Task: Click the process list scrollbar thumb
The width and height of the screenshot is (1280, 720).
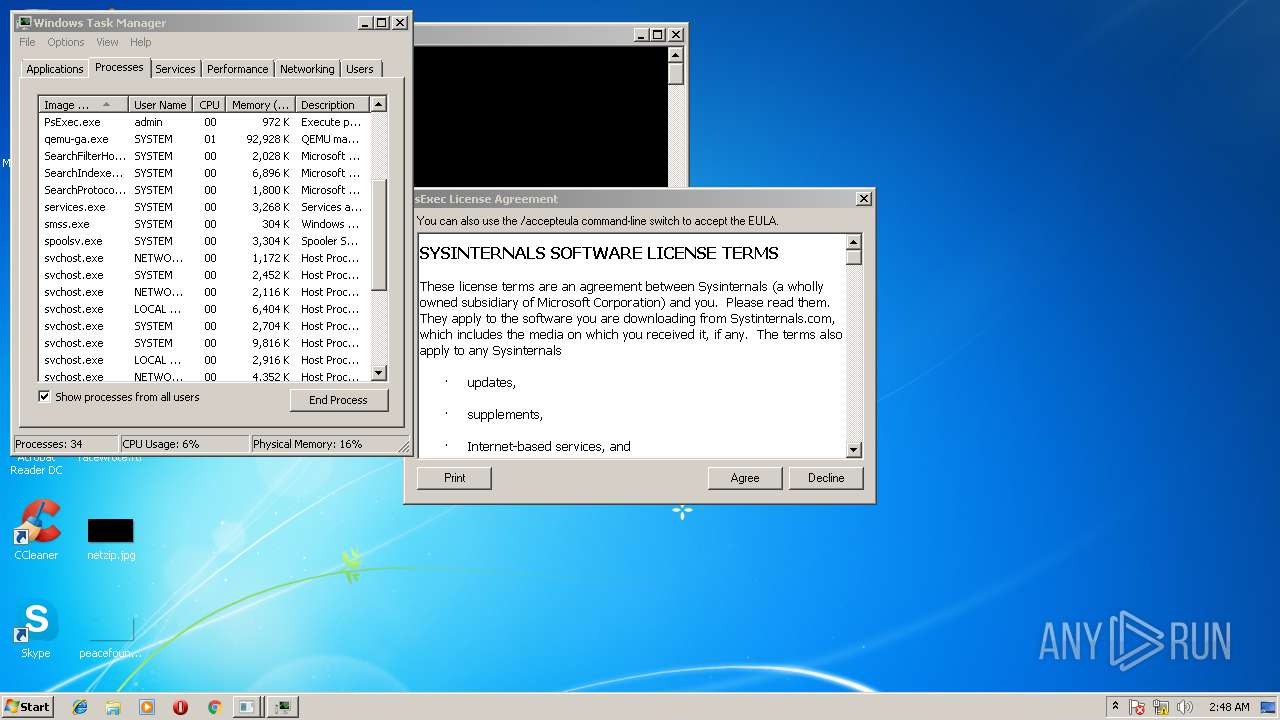Action: tap(378, 236)
